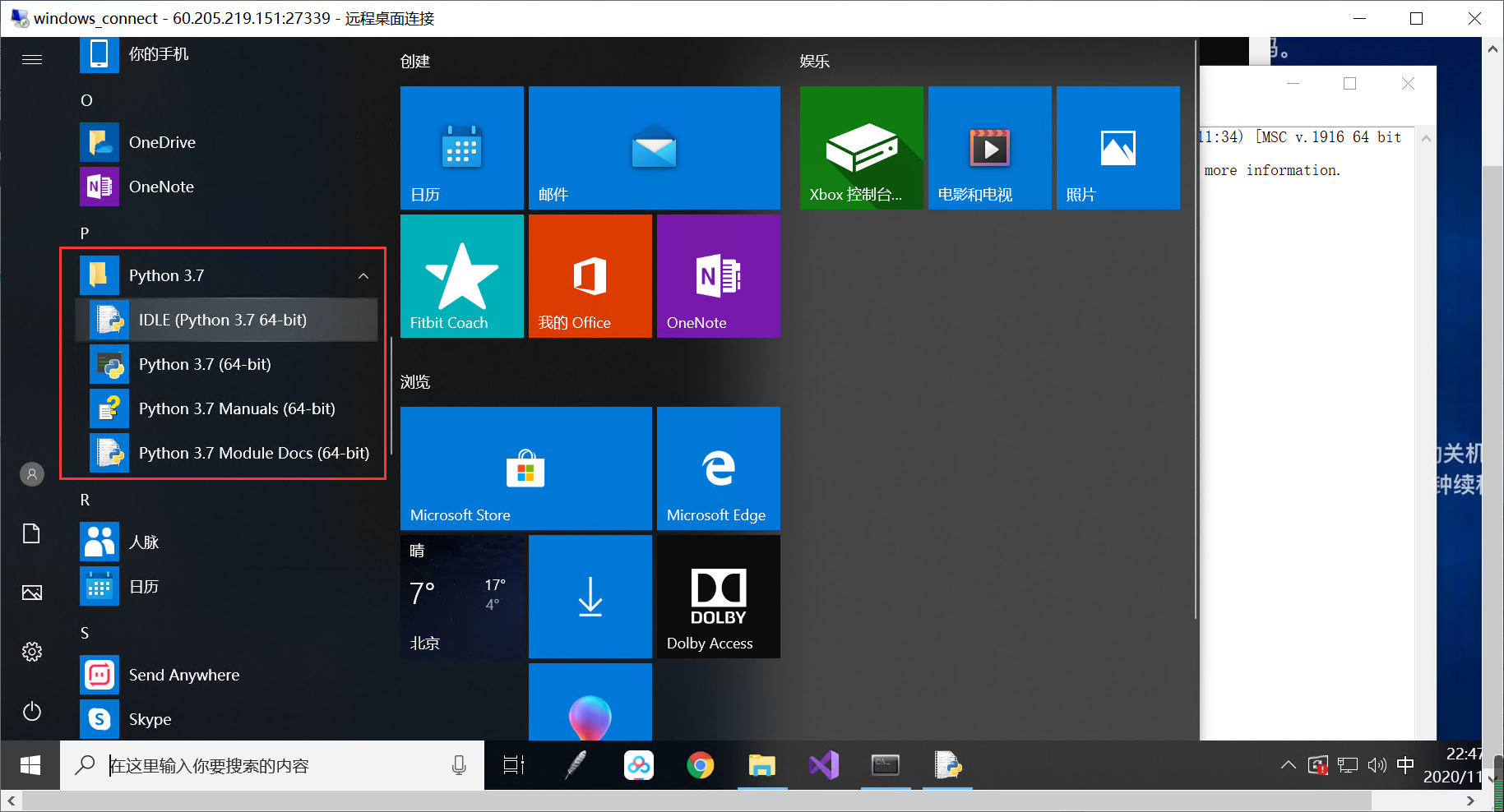
Task: Launch Python 3.7 (64-bit) console
Action: point(227,364)
